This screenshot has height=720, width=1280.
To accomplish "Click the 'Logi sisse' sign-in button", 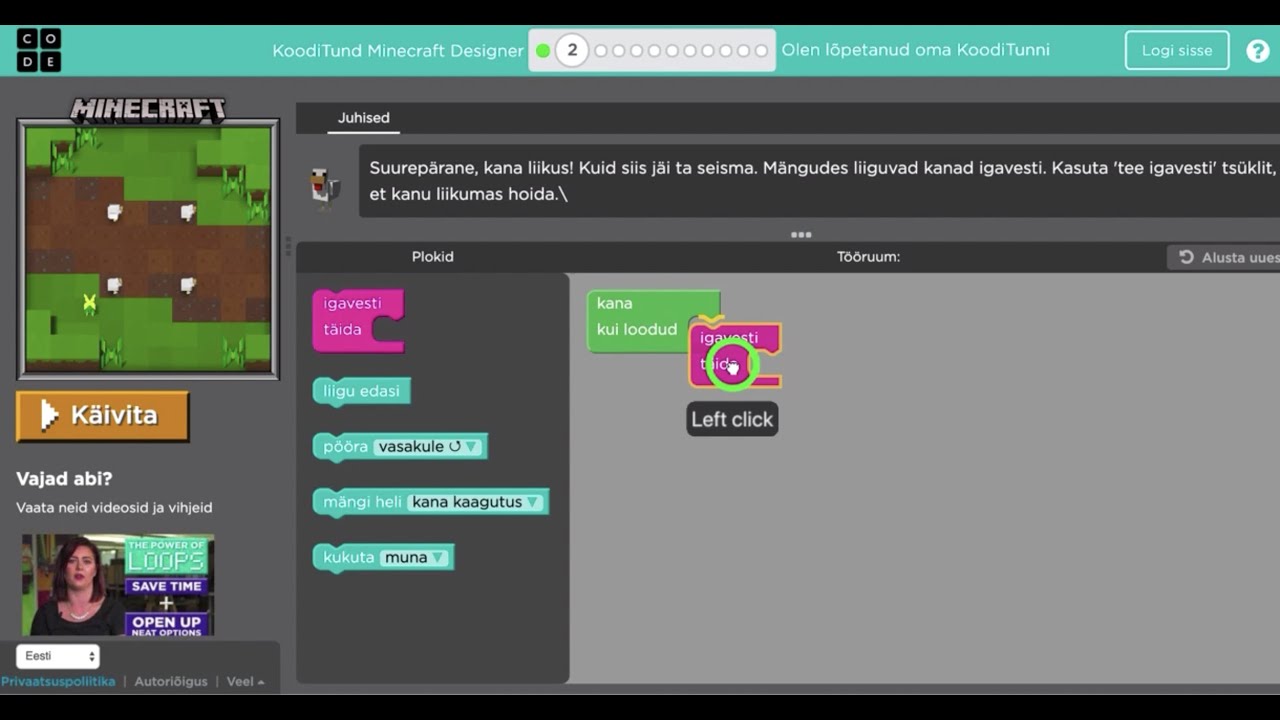I will [1176, 50].
